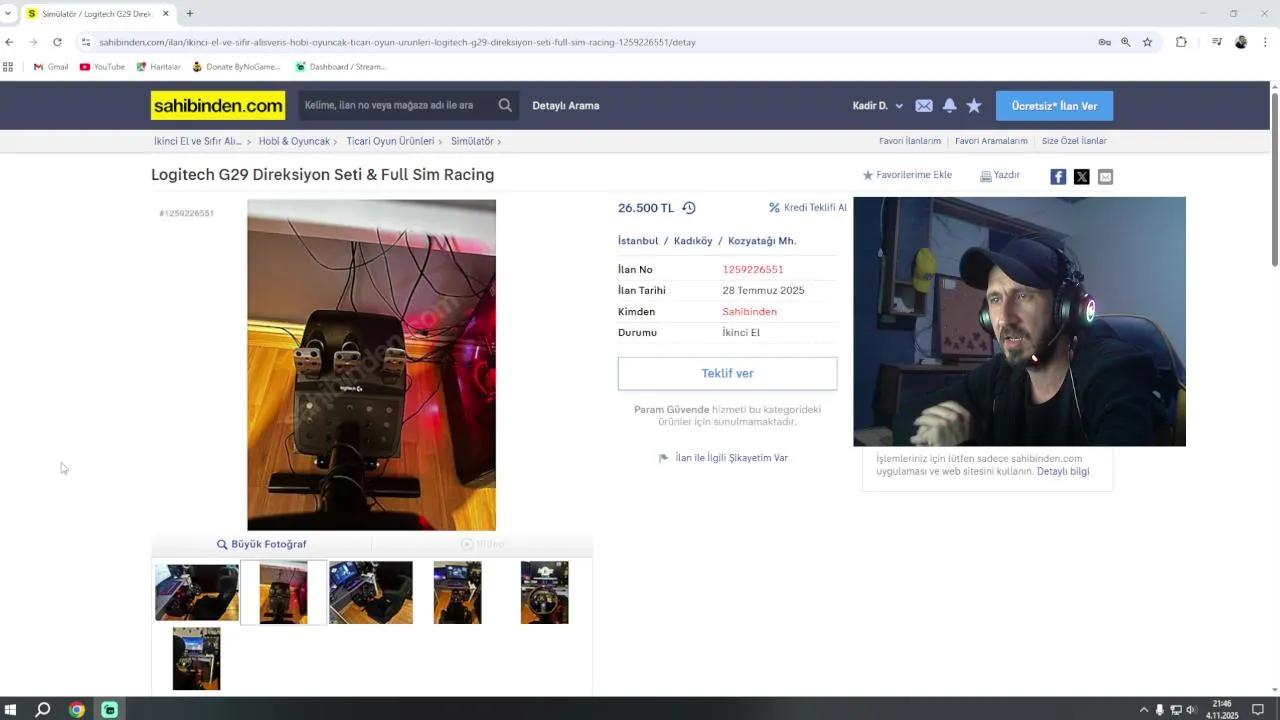Open Haritalar bookmark
1280x720 pixels.
click(158, 67)
